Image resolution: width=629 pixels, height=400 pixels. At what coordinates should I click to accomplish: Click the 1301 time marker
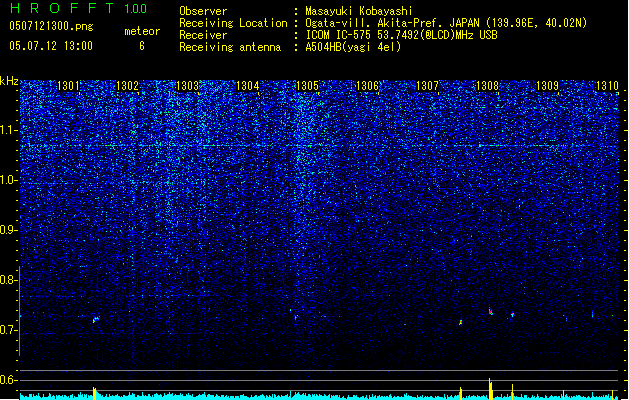tap(68, 86)
